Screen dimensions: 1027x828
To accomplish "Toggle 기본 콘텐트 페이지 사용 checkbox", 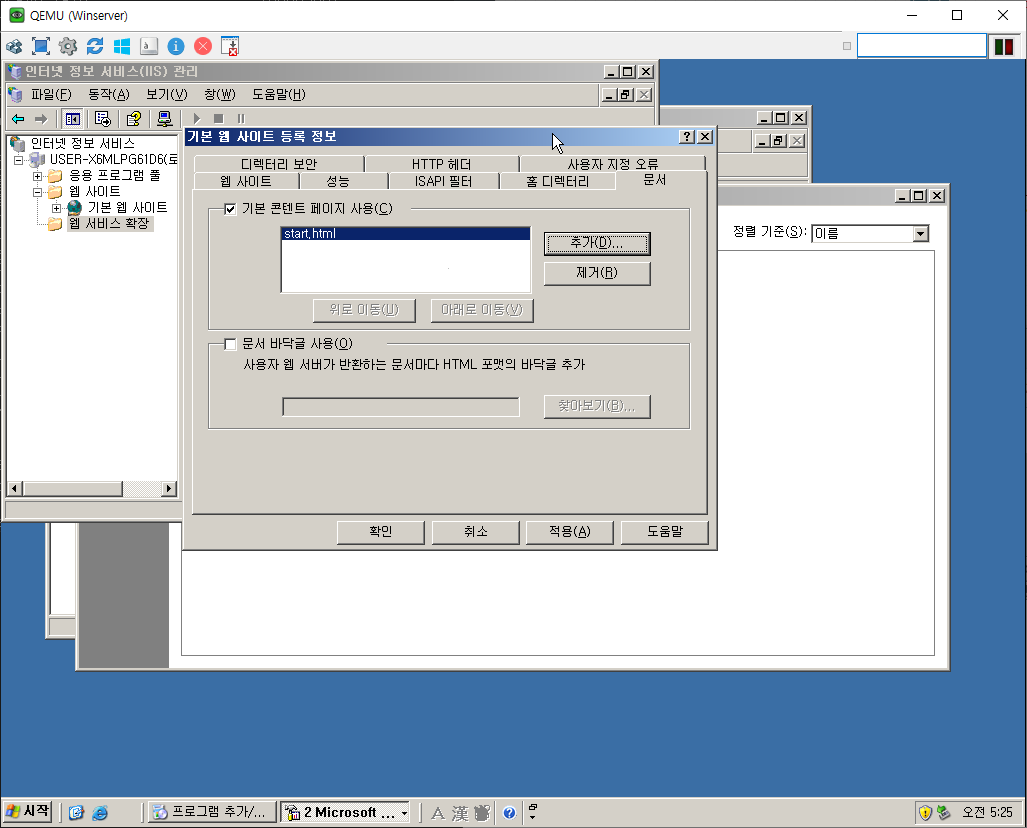I will [x=230, y=209].
